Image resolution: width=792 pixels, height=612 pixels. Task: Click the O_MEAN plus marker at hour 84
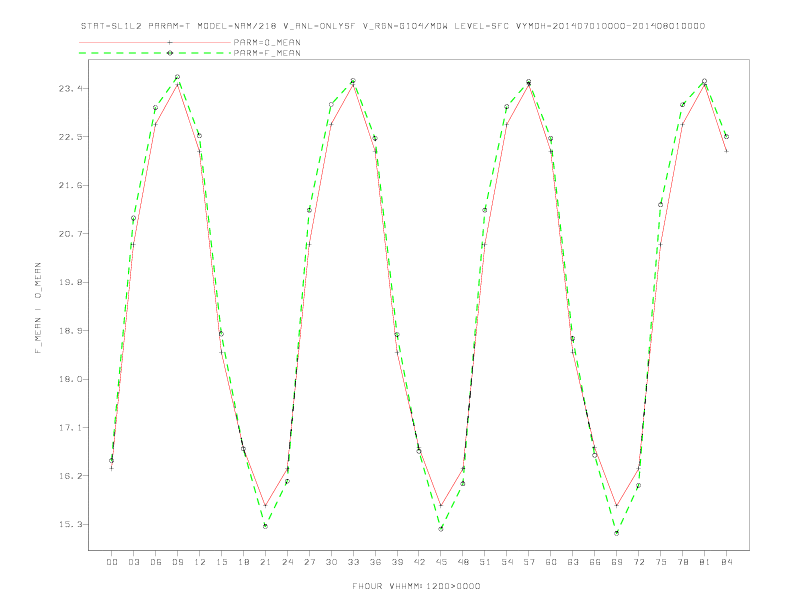pyautogui.click(x=726, y=151)
